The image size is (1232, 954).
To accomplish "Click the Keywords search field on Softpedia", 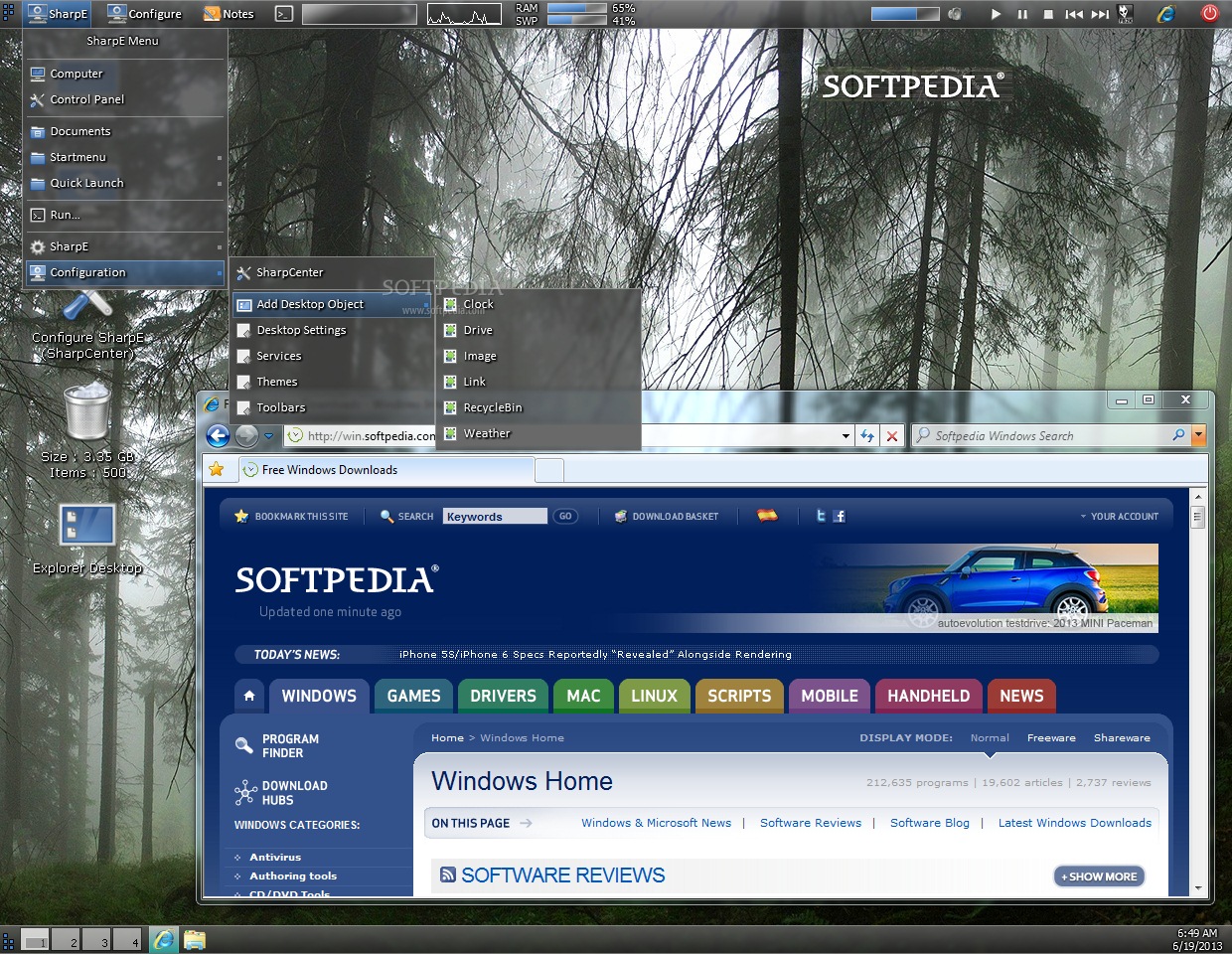I will [x=495, y=516].
